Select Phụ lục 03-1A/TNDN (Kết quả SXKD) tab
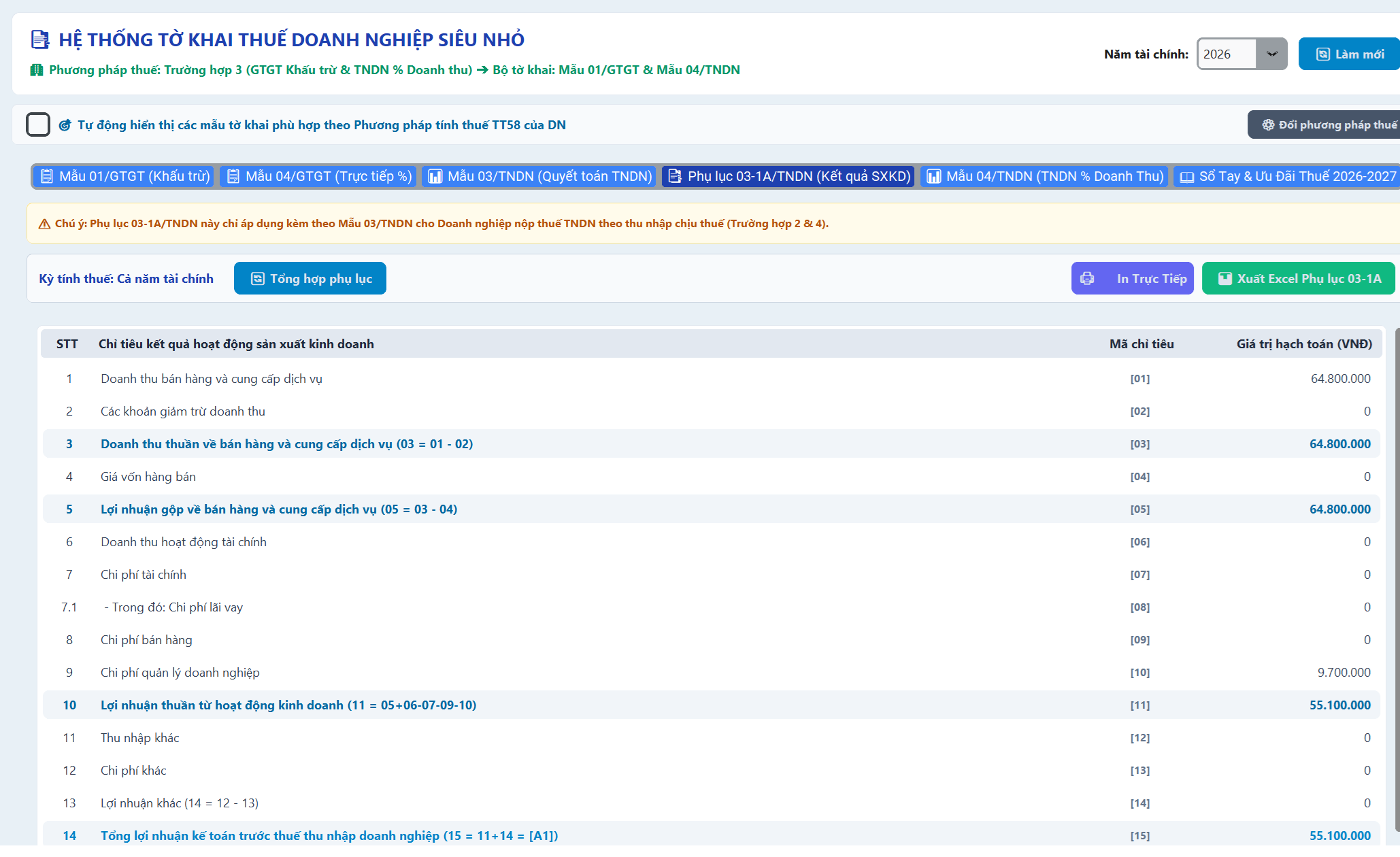 pos(788,176)
